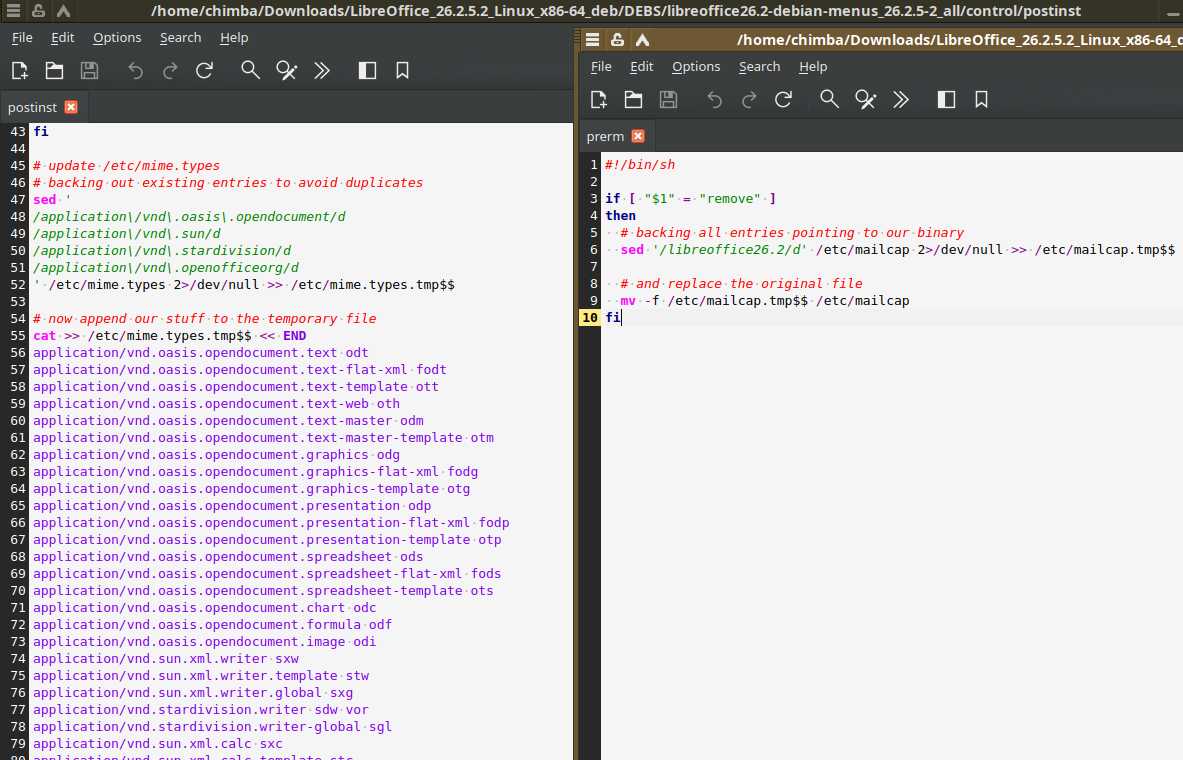Open Help menu in prerm window

[813, 66]
